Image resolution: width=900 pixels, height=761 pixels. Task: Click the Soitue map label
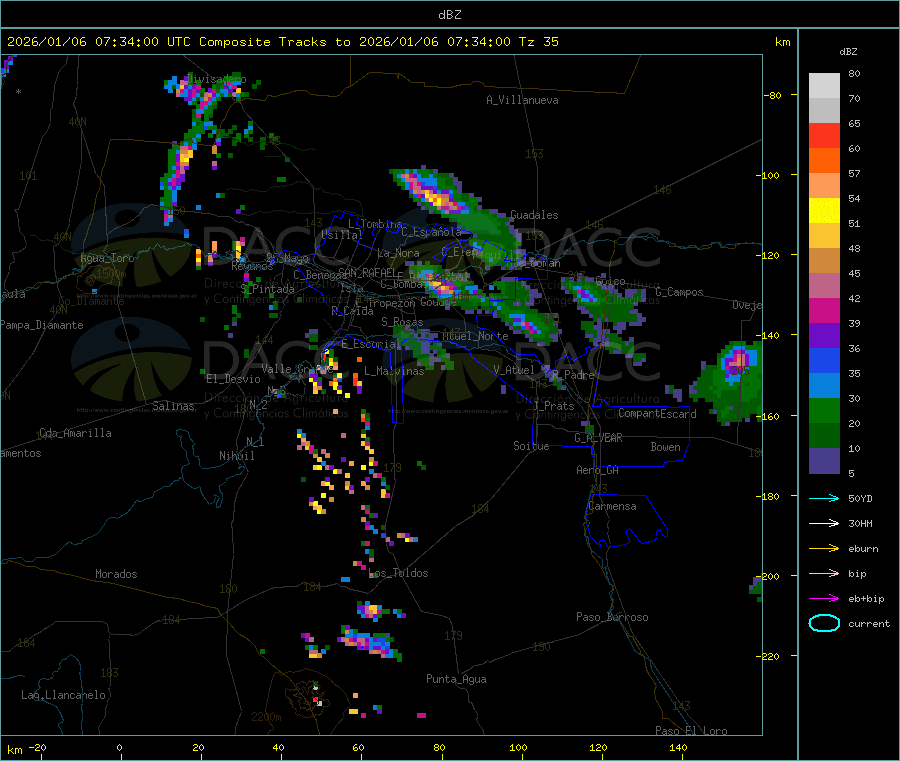[x=531, y=446]
